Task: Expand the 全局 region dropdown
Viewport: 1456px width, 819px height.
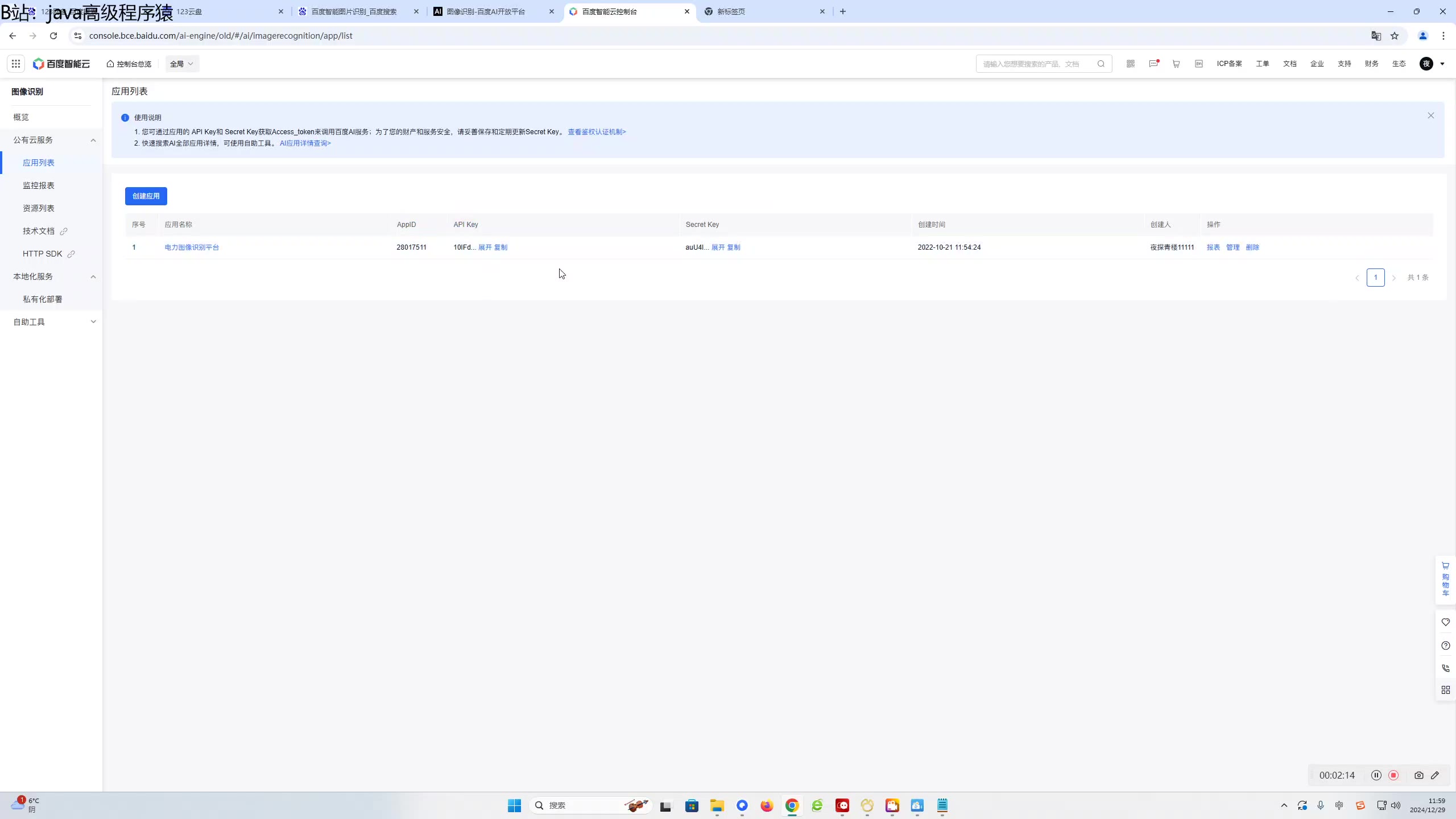Action: click(x=182, y=64)
